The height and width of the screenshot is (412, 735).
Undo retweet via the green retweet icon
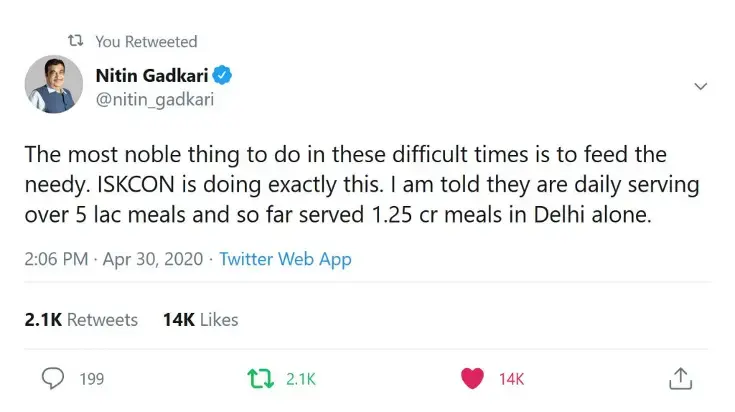(x=260, y=379)
